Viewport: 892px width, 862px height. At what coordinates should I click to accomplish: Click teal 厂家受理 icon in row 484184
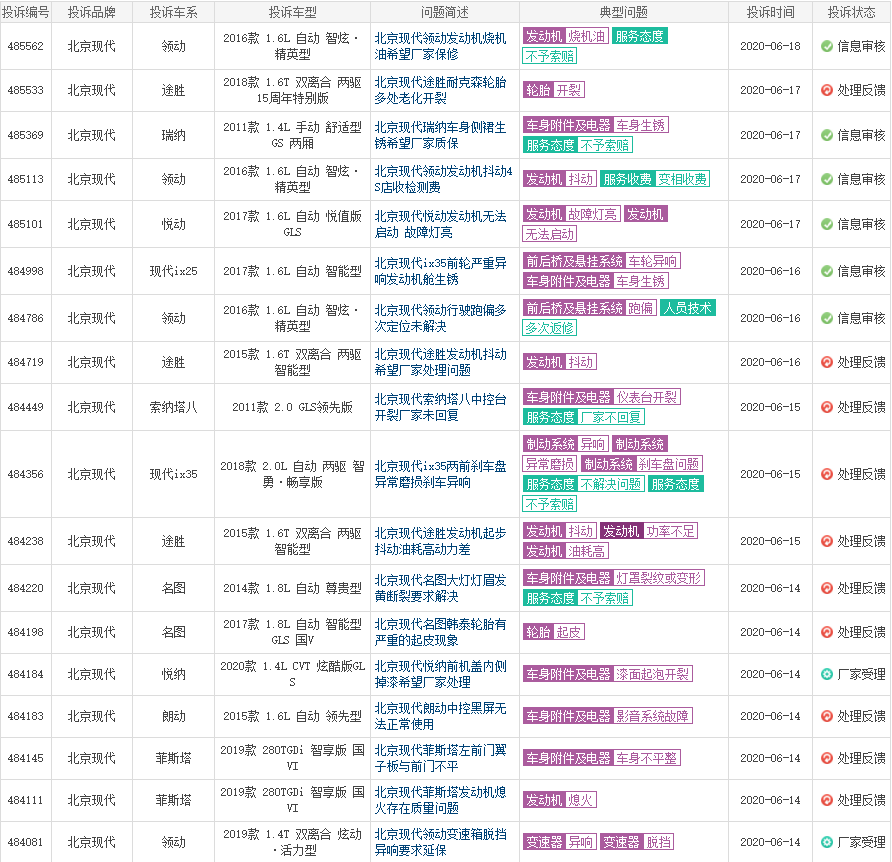[x=827, y=674]
